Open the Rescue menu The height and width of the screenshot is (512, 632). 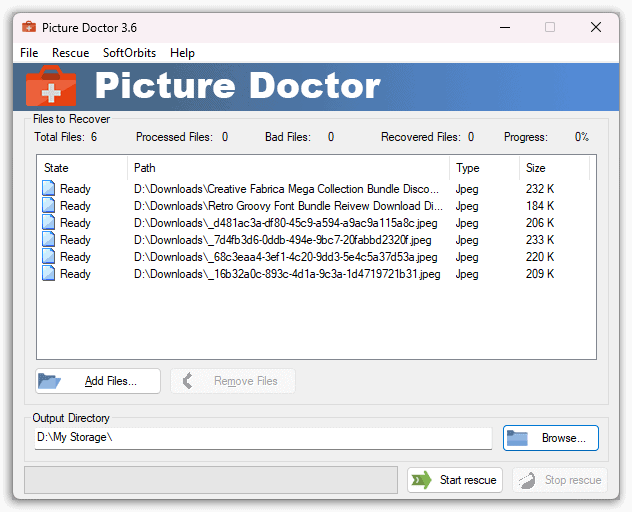(x=71, y=53)
